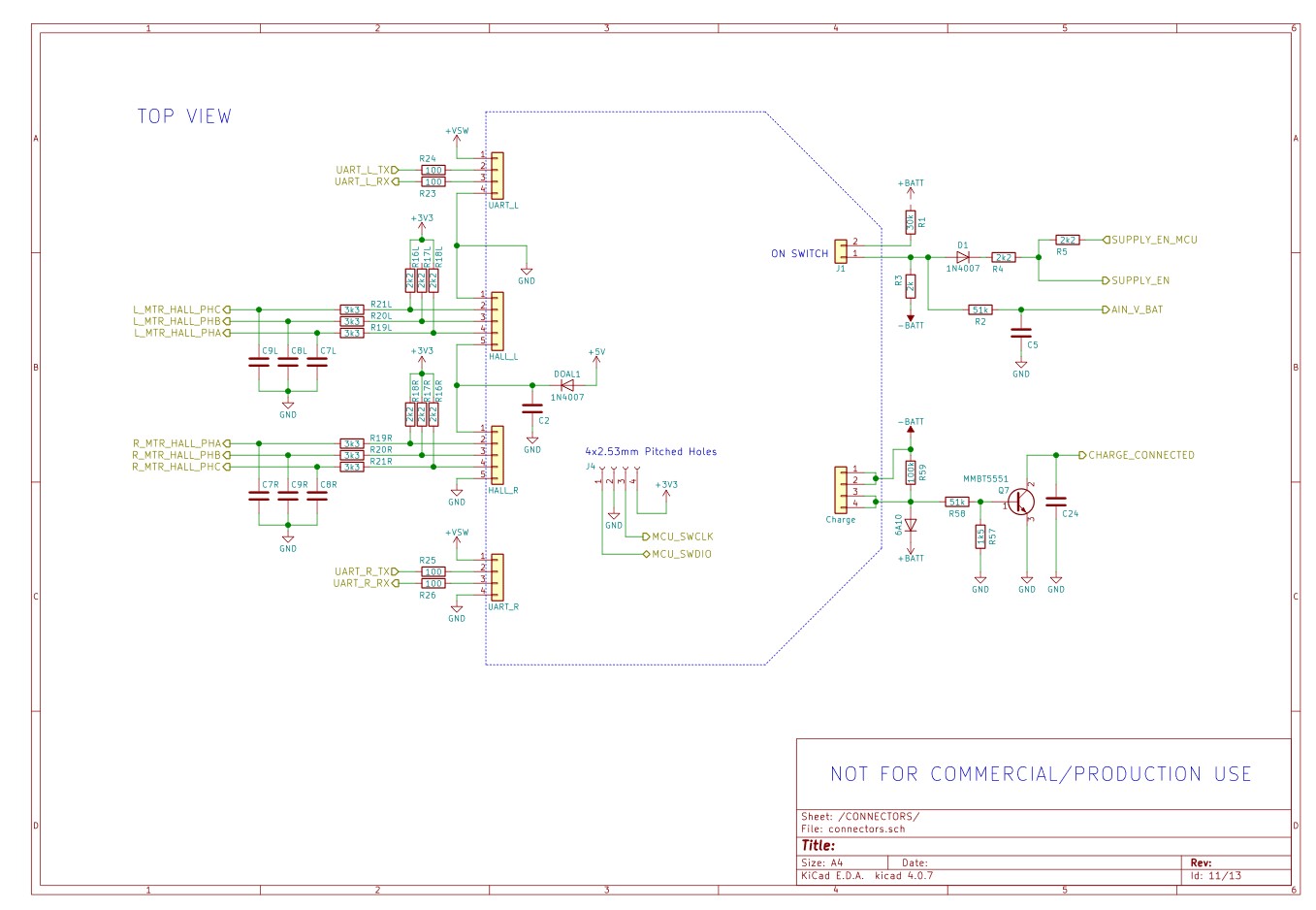Select the 6A10 diode symbol

pos(911,525)
